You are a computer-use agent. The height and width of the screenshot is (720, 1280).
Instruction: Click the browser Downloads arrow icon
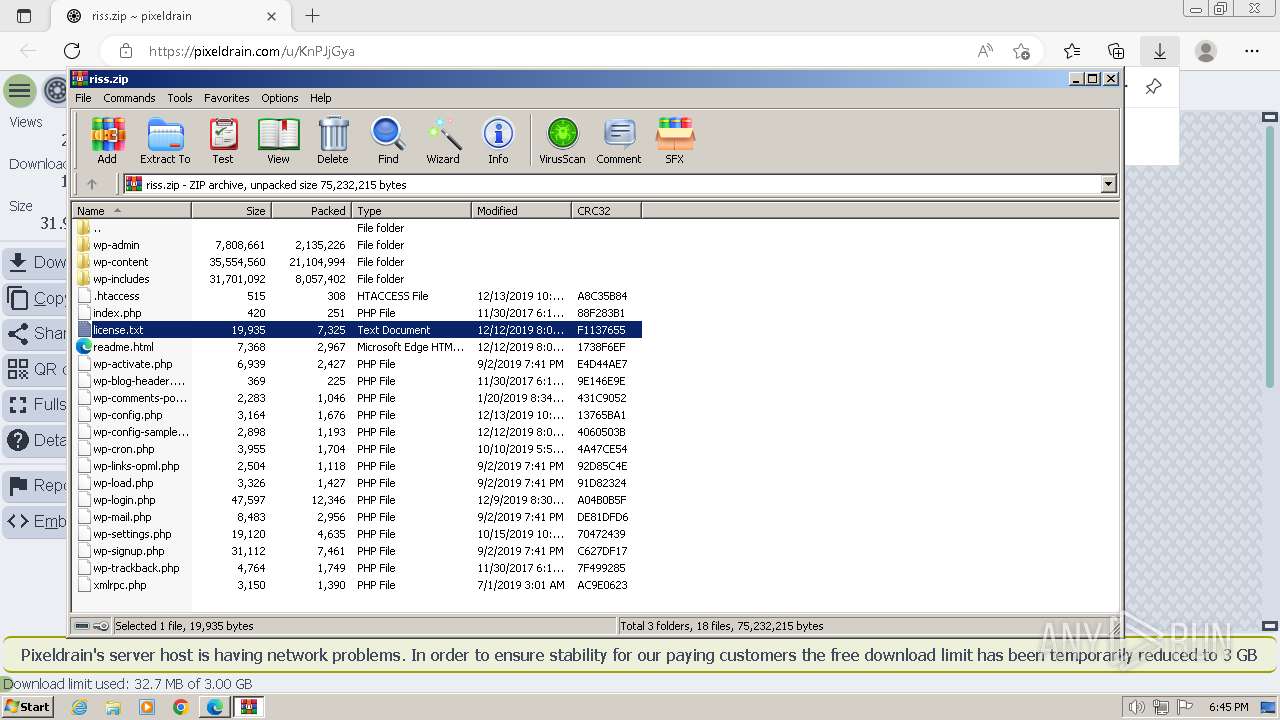pos(1160,51)
